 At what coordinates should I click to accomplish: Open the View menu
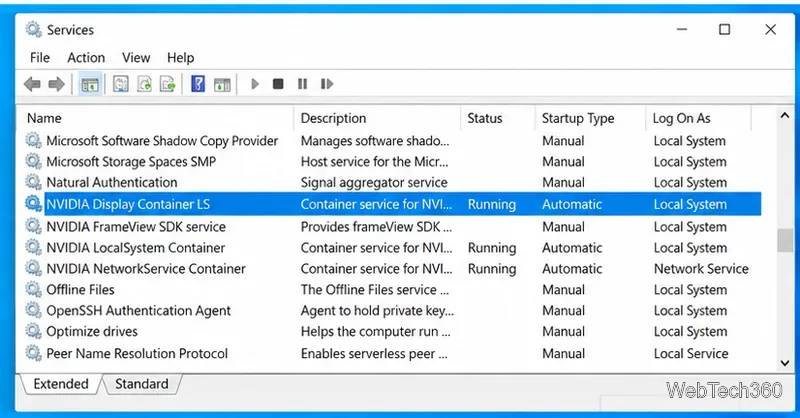136,58
